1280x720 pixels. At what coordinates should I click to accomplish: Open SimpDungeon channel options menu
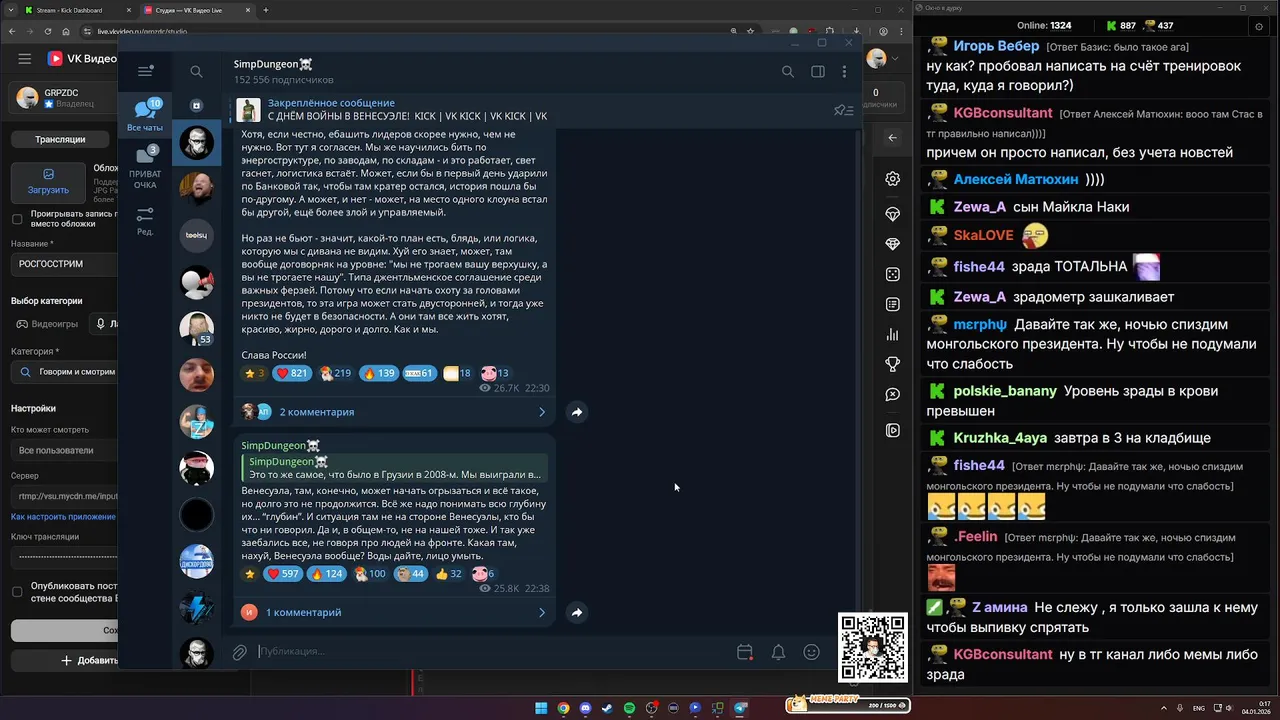point(844,71)
